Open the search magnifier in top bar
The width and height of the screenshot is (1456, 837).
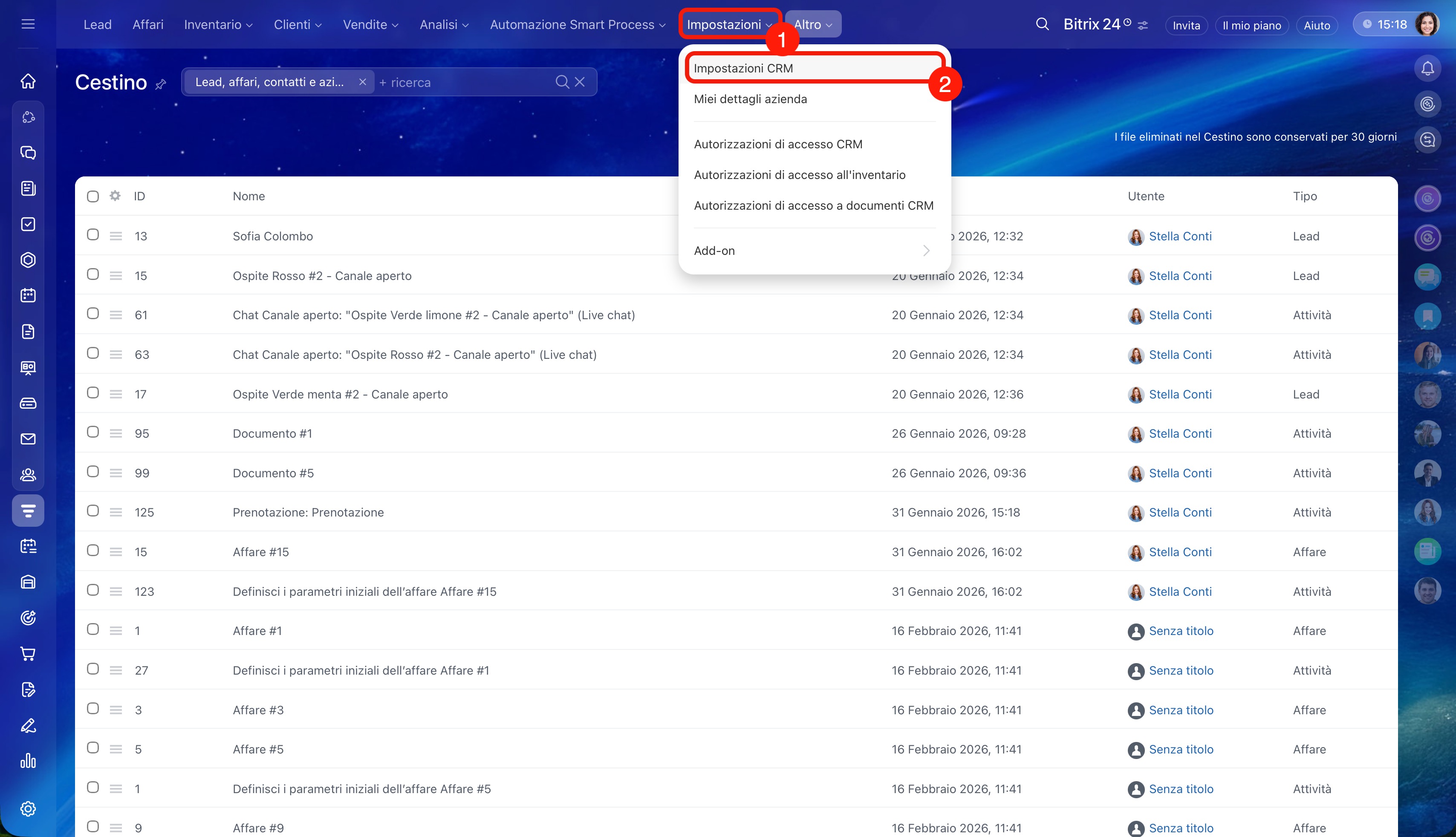(1042, 24)
